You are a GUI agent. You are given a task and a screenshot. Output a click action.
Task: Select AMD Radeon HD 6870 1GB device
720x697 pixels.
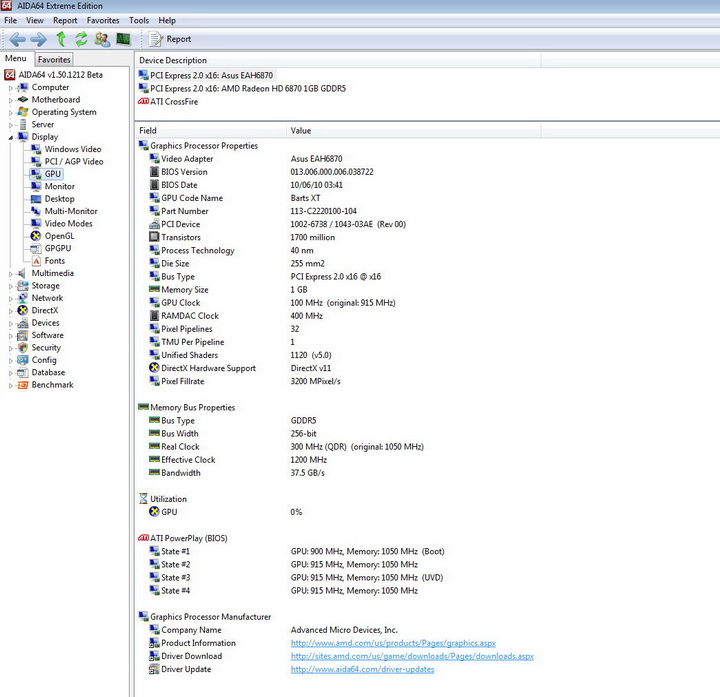(x=242, y=89)
